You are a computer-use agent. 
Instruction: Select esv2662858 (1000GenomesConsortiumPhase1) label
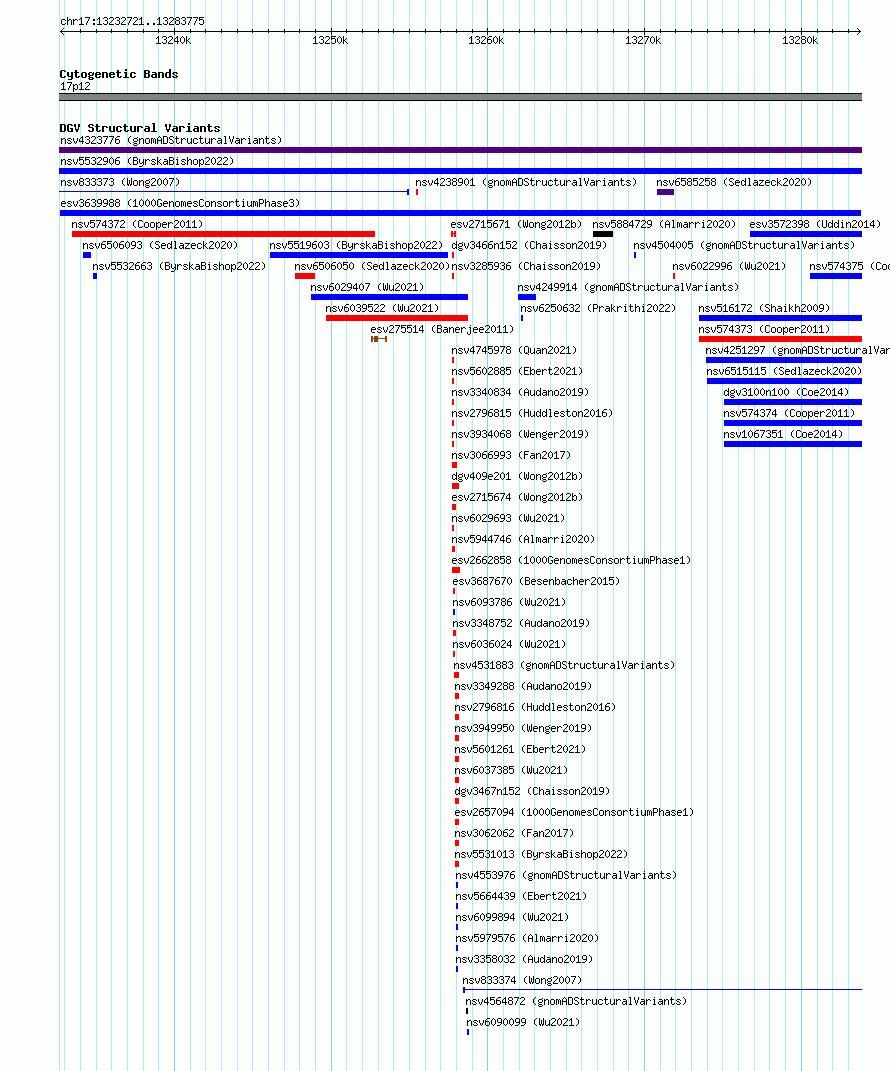(x=571, y=561)
